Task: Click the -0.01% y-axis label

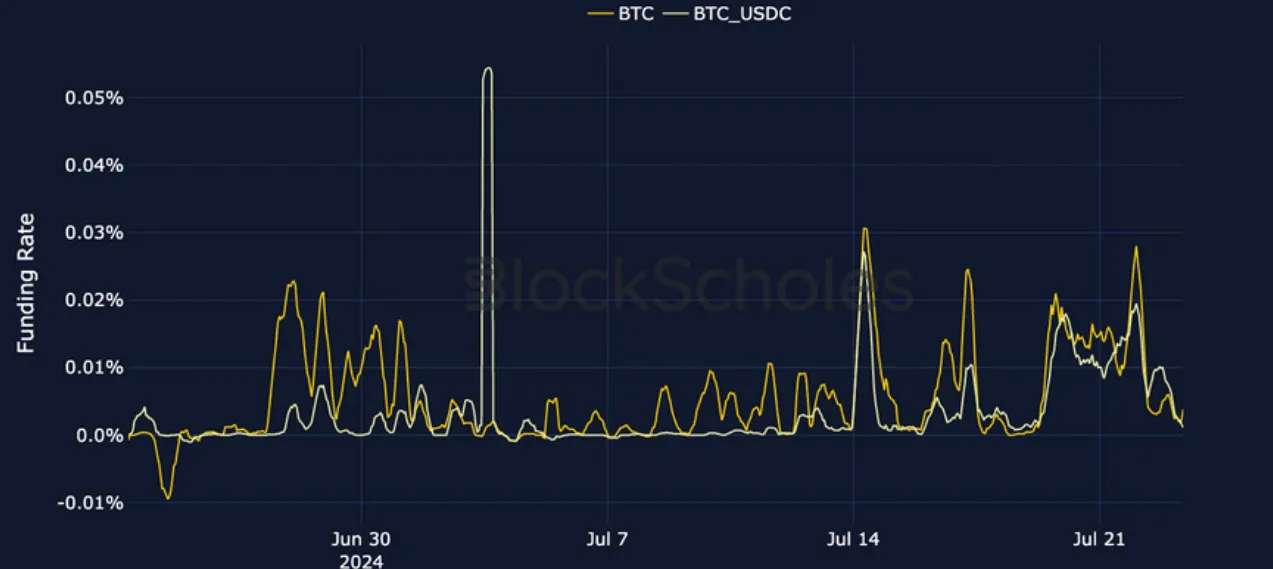Action: [91, 503]
